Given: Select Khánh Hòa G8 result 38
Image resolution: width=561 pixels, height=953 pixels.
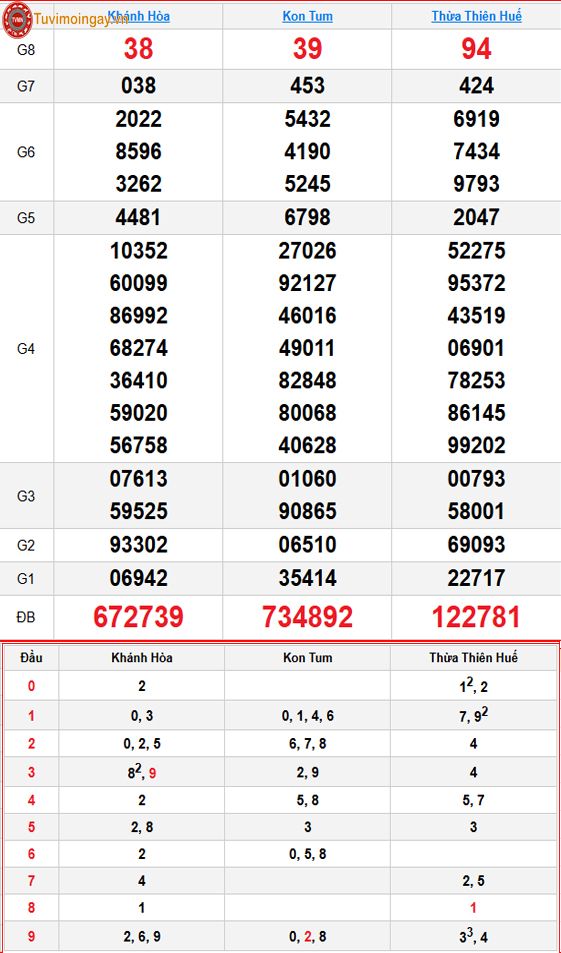Looking at the screenshot, I should click(139, 49).
